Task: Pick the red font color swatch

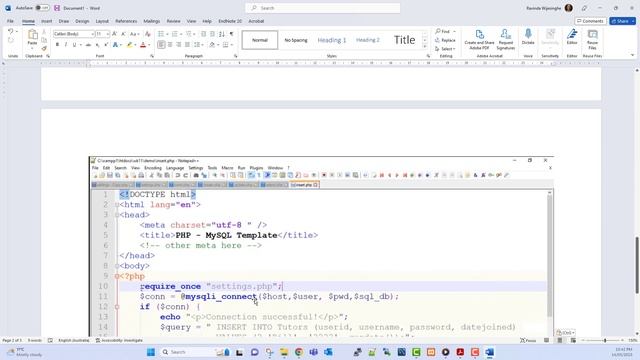Action: (143, 45)
